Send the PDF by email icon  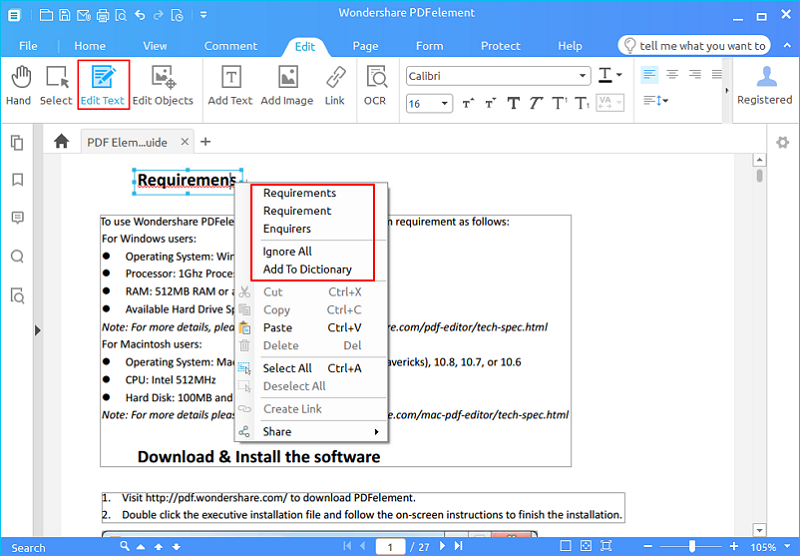pos(84,15)
